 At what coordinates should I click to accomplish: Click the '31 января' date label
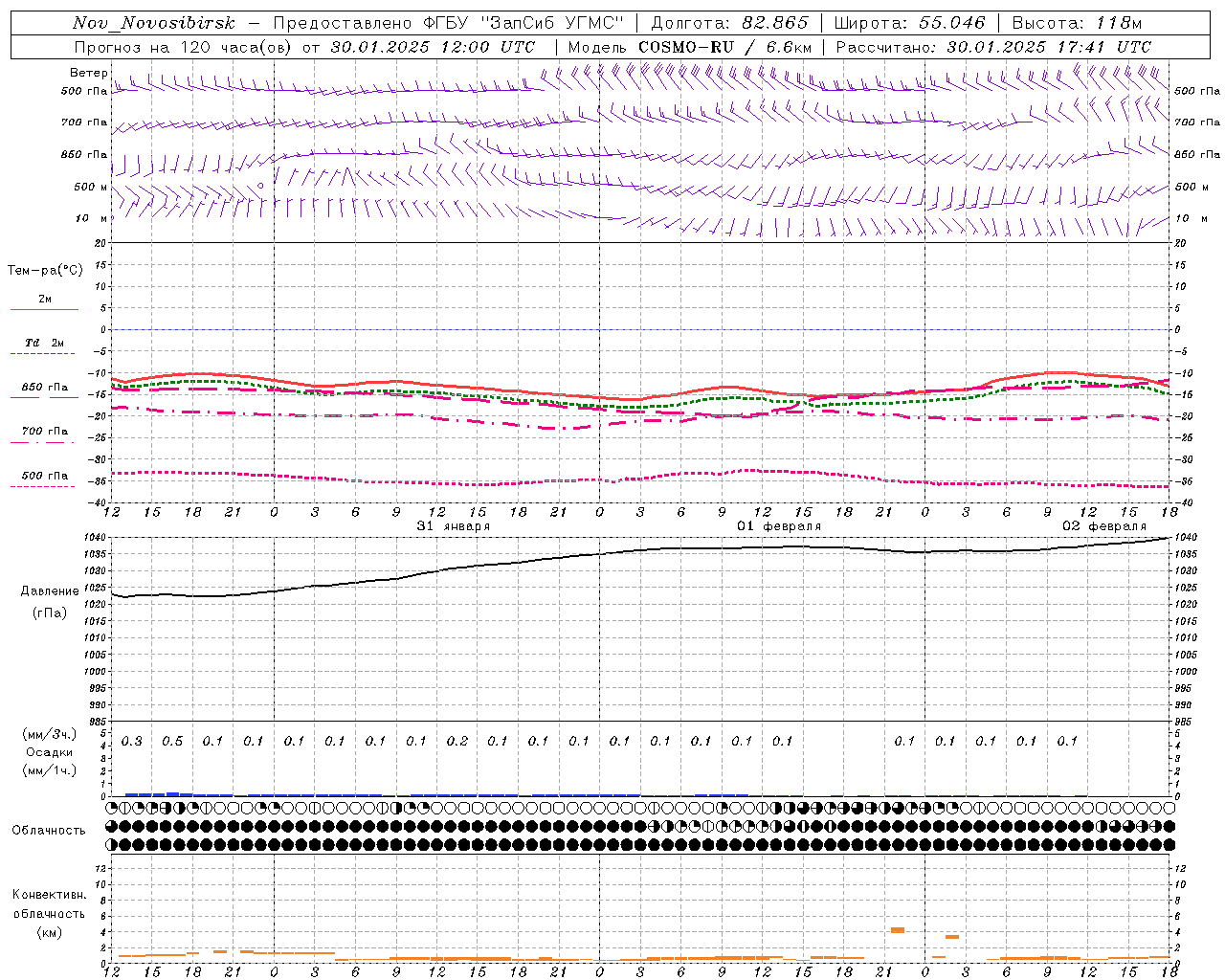(453, 526)
